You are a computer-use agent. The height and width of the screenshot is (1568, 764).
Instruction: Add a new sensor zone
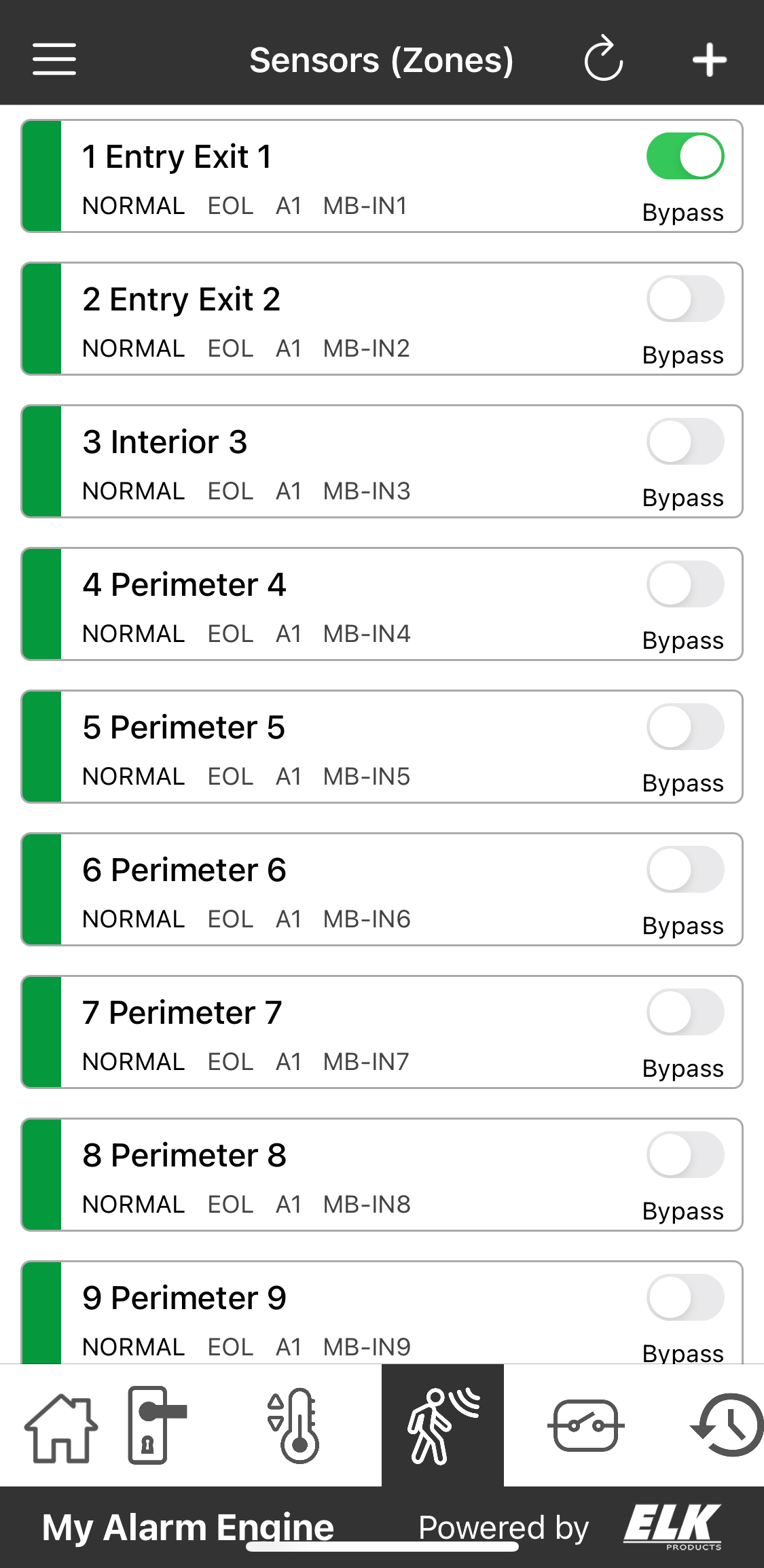pos(710,59)
